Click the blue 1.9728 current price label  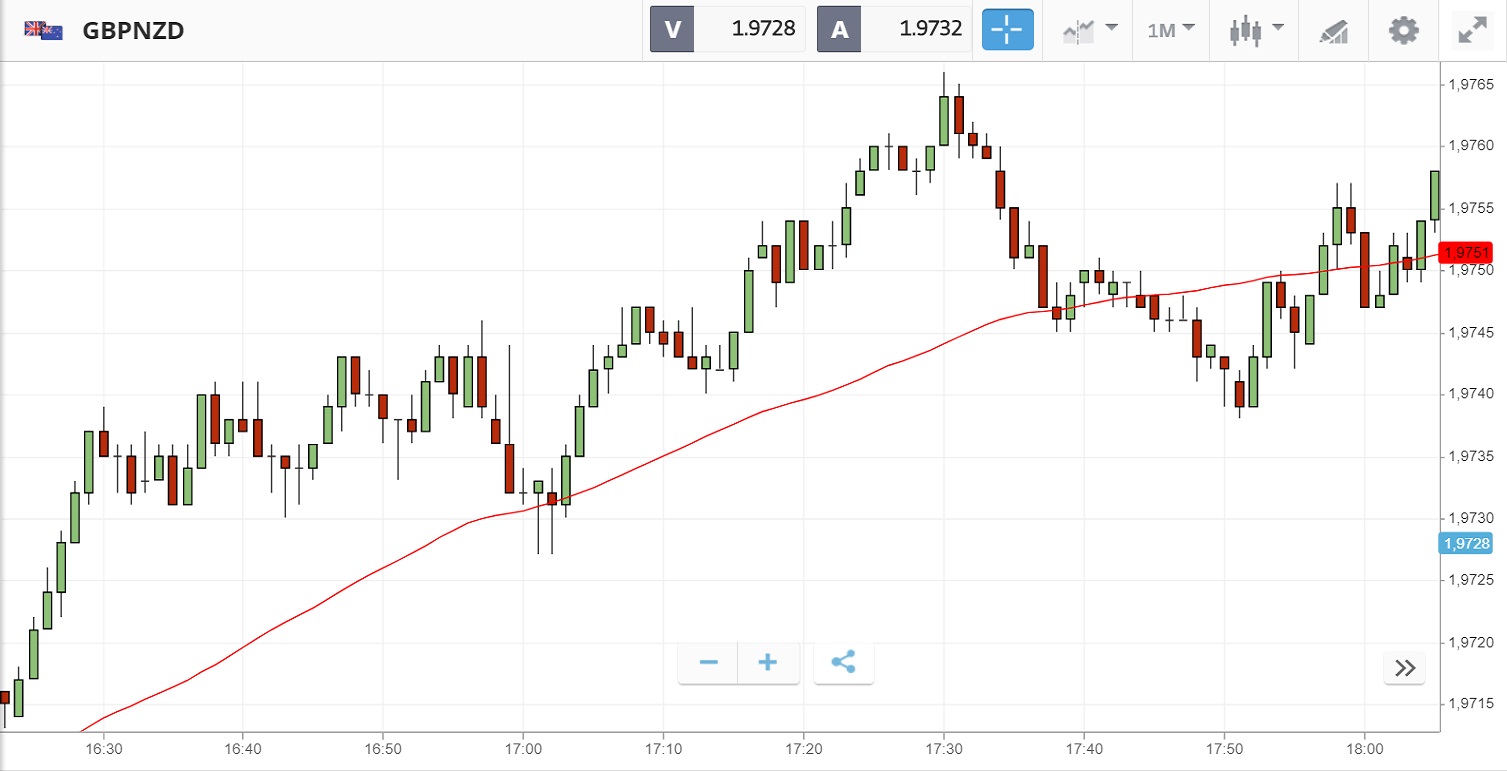click(1465, 544)
